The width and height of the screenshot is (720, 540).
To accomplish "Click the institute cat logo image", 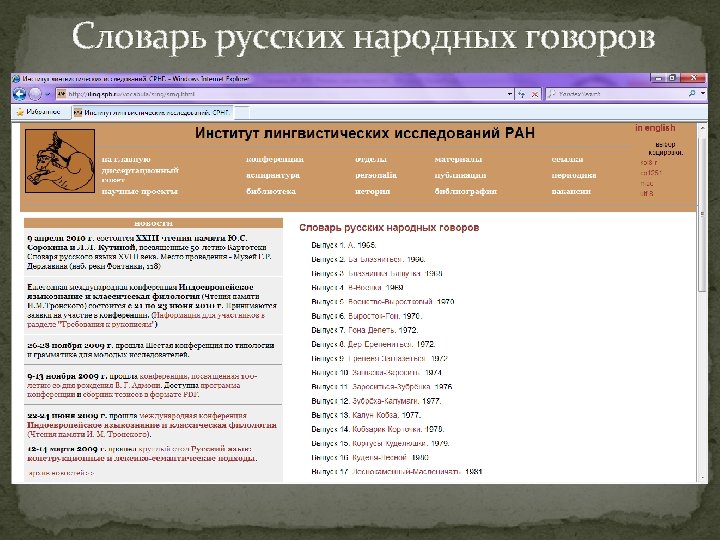I will click(x=60, y=161).
